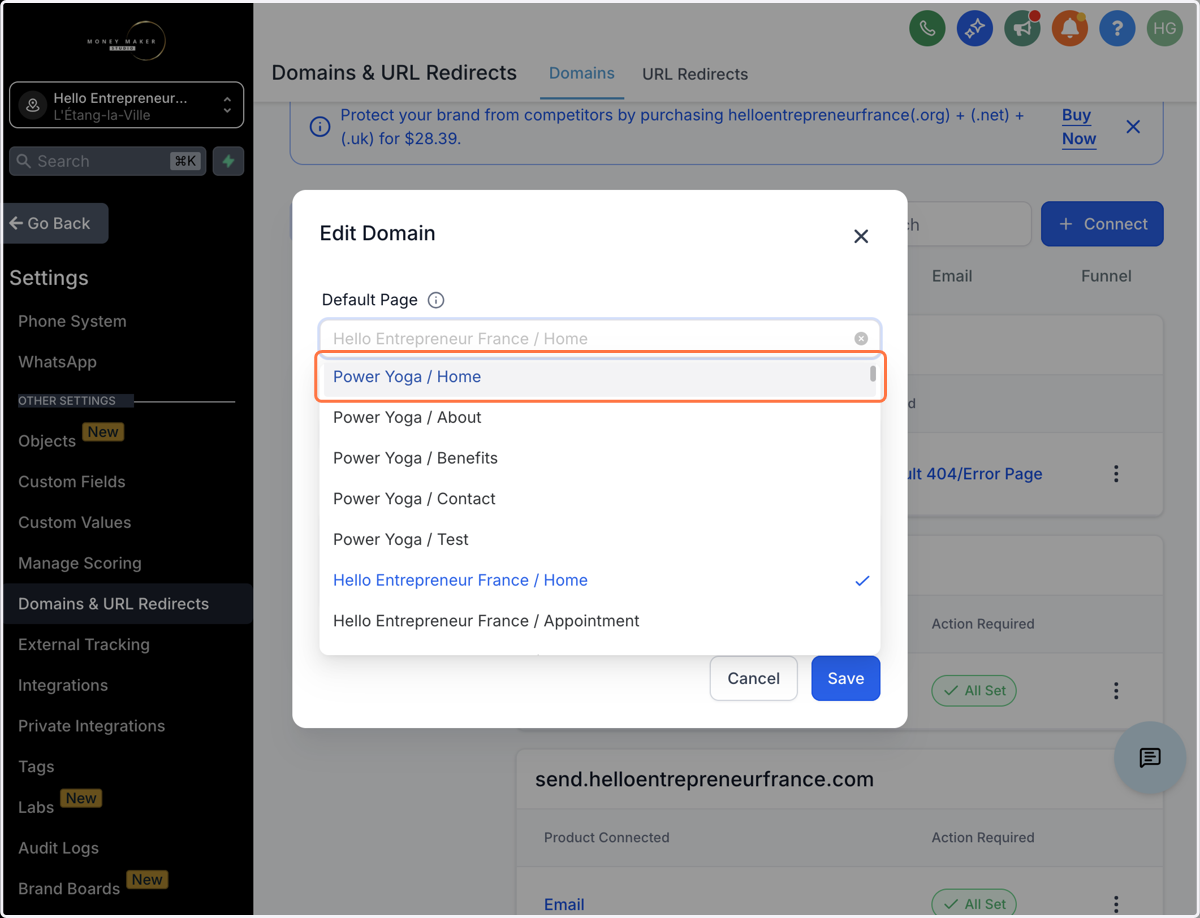
Task: Open the orange bell notifications icon
Action: pos(1070,29)
